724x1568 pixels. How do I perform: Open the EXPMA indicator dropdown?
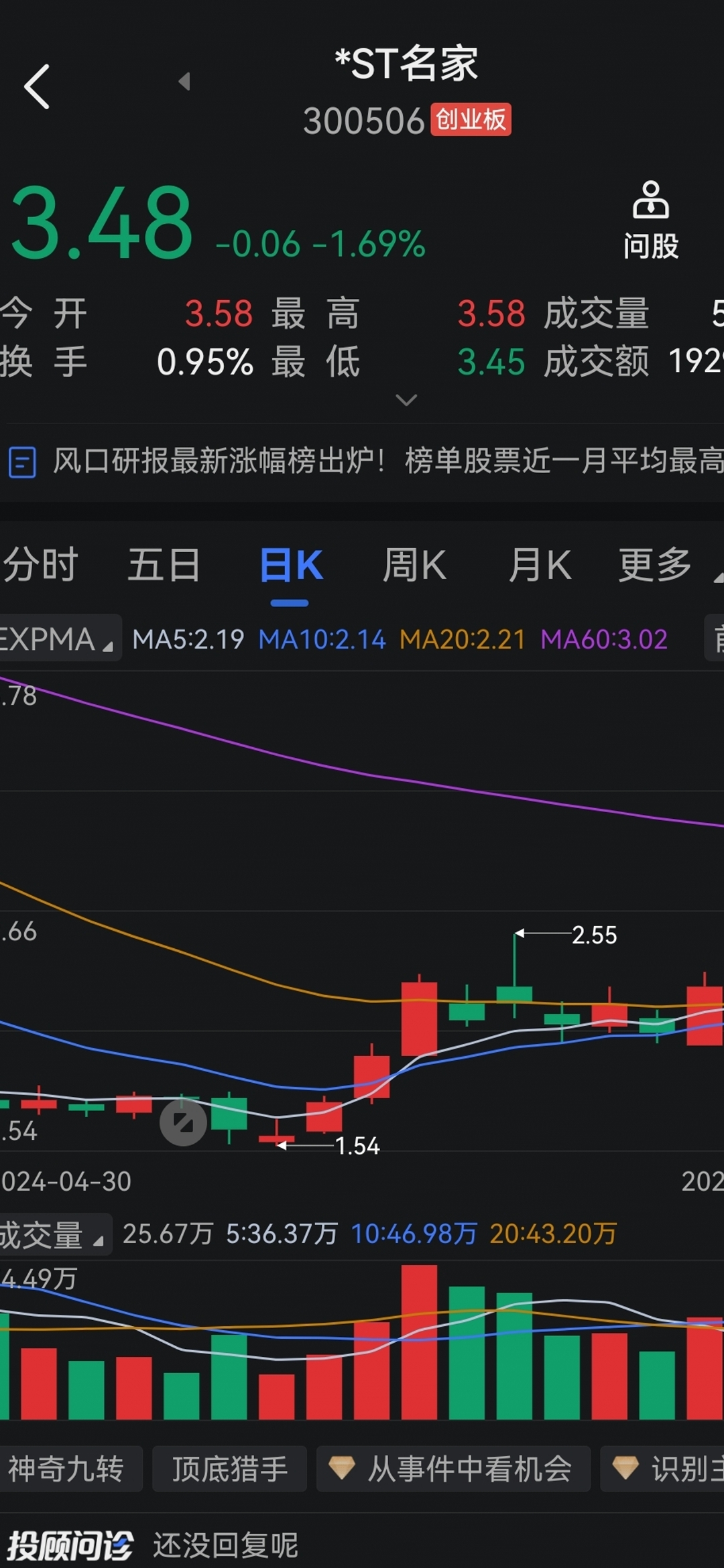(59, 639)
